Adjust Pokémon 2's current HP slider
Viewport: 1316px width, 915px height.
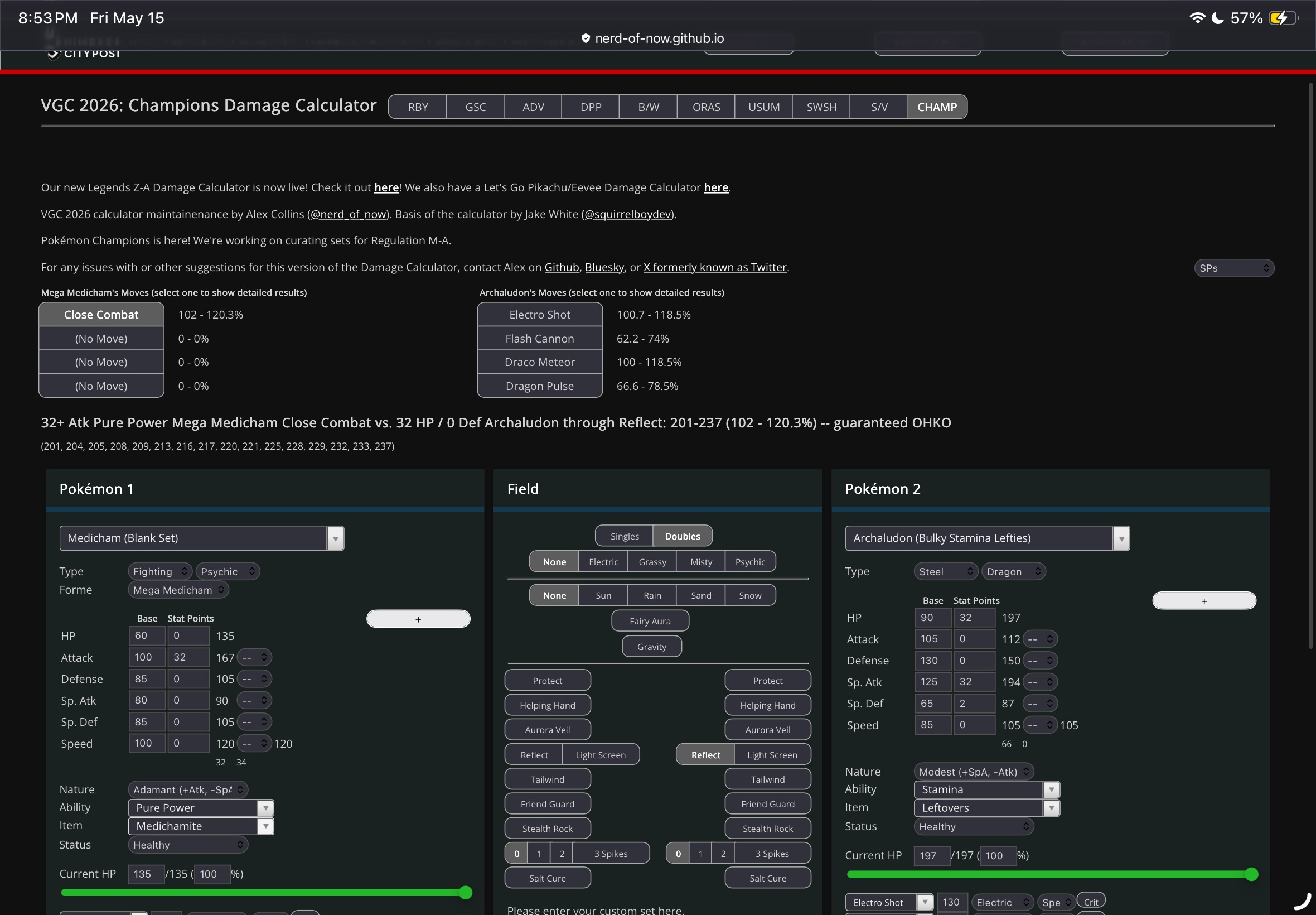[x=1052, y=874]
